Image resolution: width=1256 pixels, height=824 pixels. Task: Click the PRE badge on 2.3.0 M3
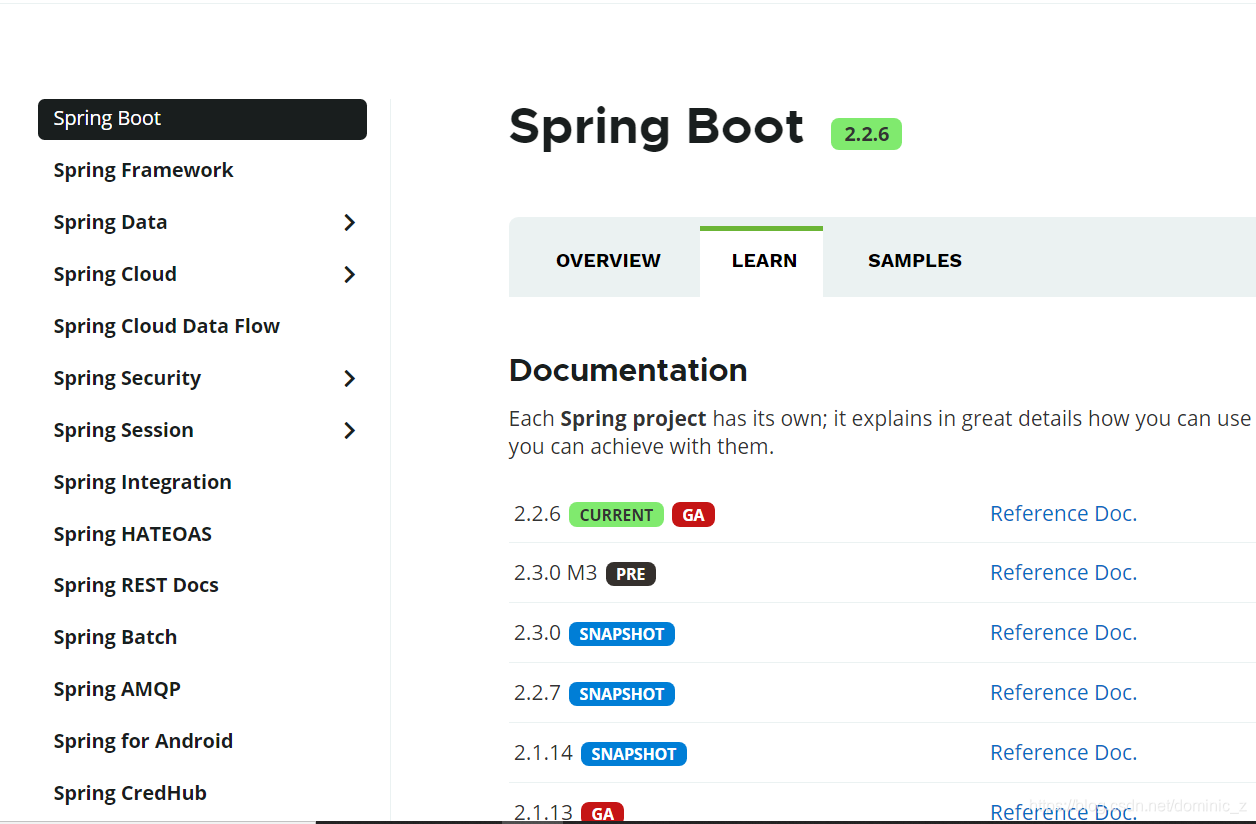[630, 574]
